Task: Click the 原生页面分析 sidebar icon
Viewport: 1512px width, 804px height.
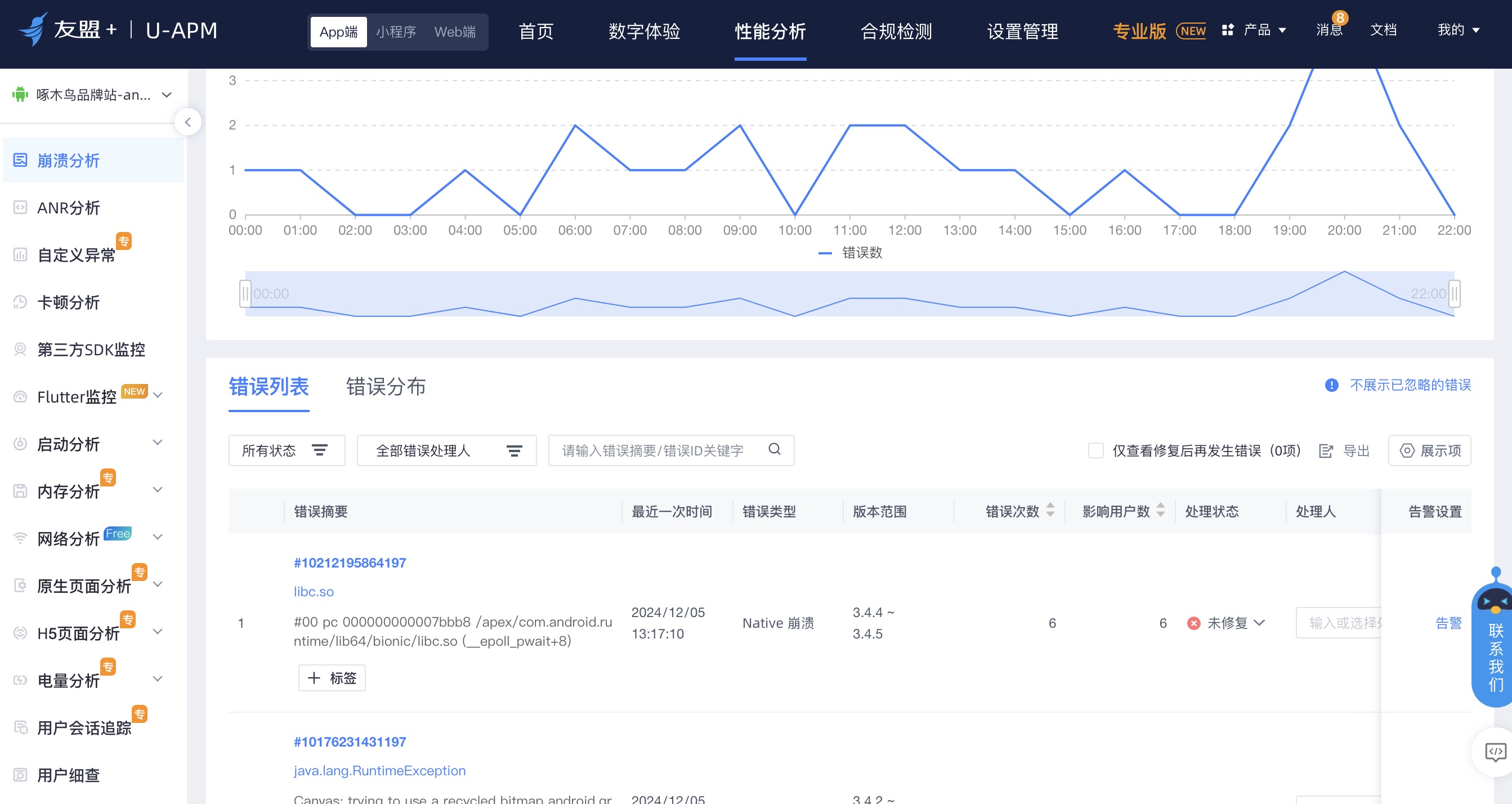Action: pyautogui.click(x=20, y=586)
